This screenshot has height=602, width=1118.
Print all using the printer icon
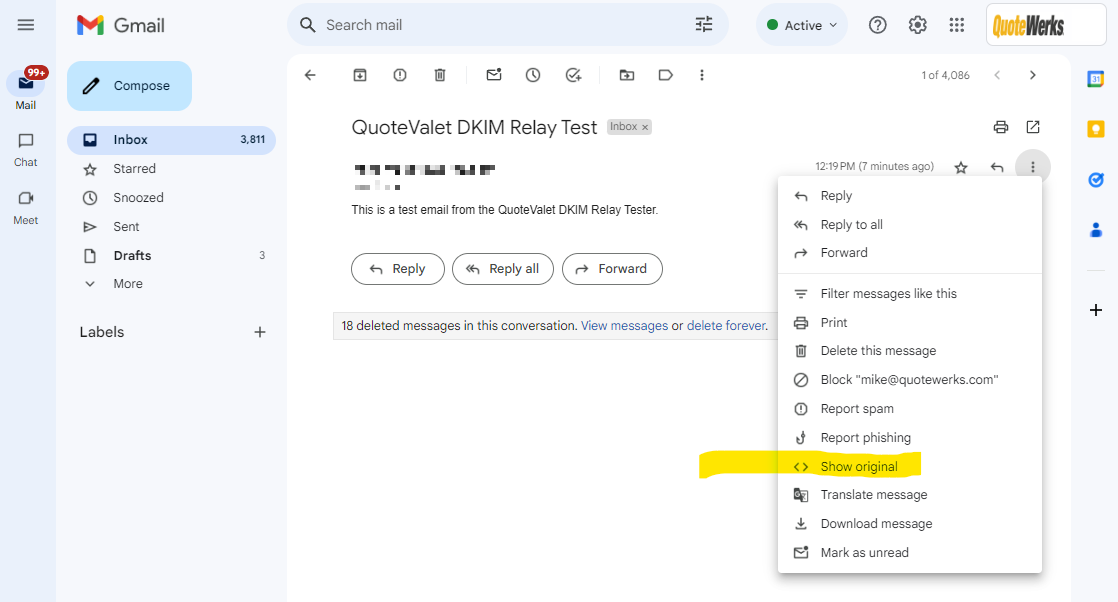tap(1000, 127)
